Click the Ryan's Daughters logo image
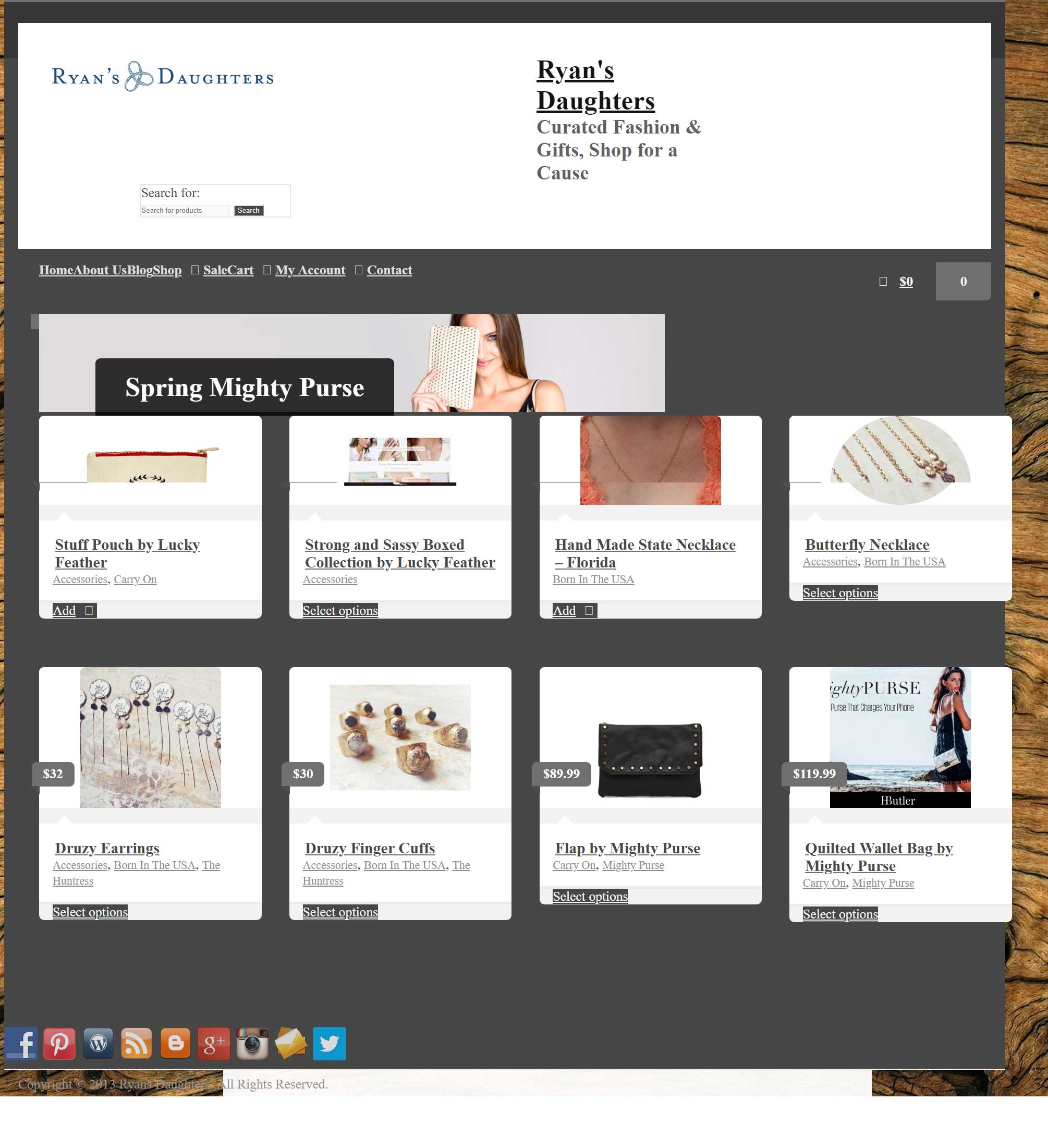The image size is (1048, 1148). click(x=163, y=76)
